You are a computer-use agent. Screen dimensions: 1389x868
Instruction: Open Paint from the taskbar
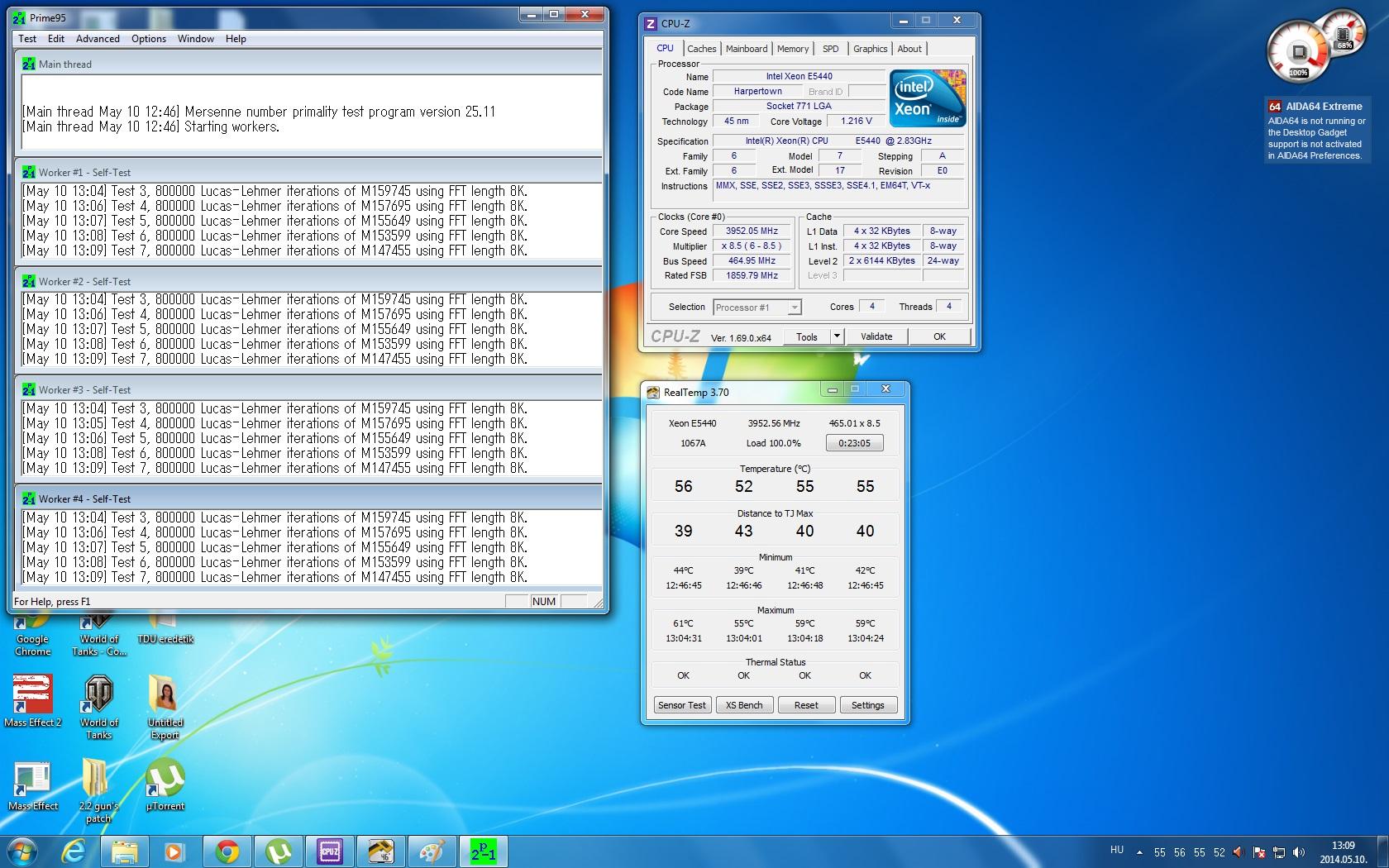coord(432,851)
